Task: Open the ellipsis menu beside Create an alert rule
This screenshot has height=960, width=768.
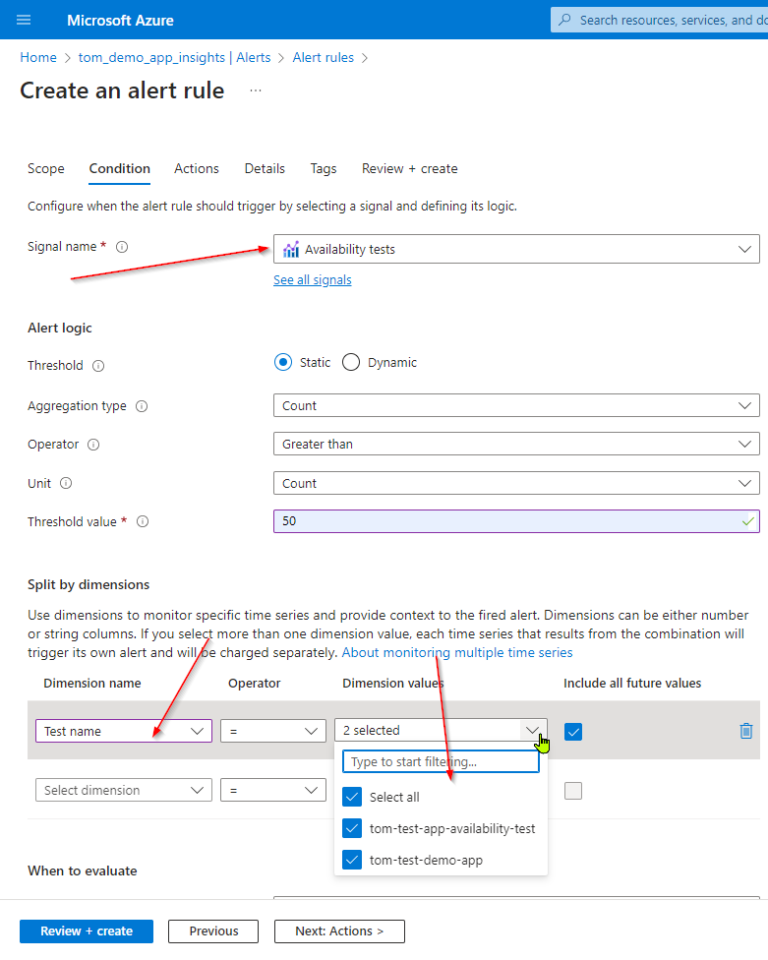Action: pyautogui.click(x=256, y=91)
